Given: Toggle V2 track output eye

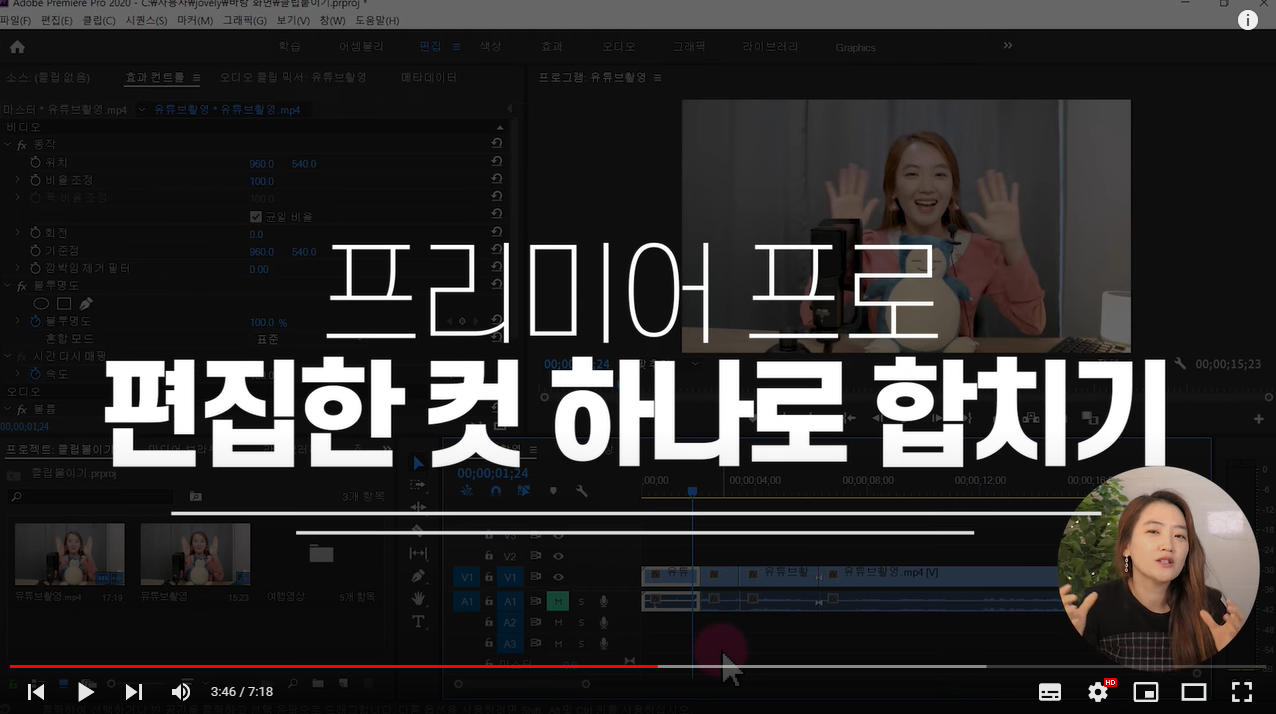Looking at the screenshot, I should coord(558,556).
